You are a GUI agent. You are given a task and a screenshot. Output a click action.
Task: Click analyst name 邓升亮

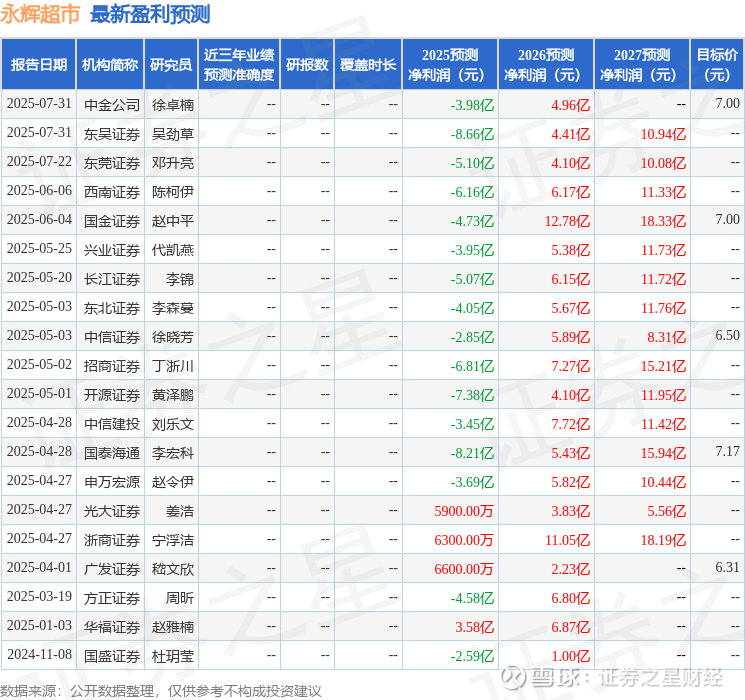[x=173, y=163]
